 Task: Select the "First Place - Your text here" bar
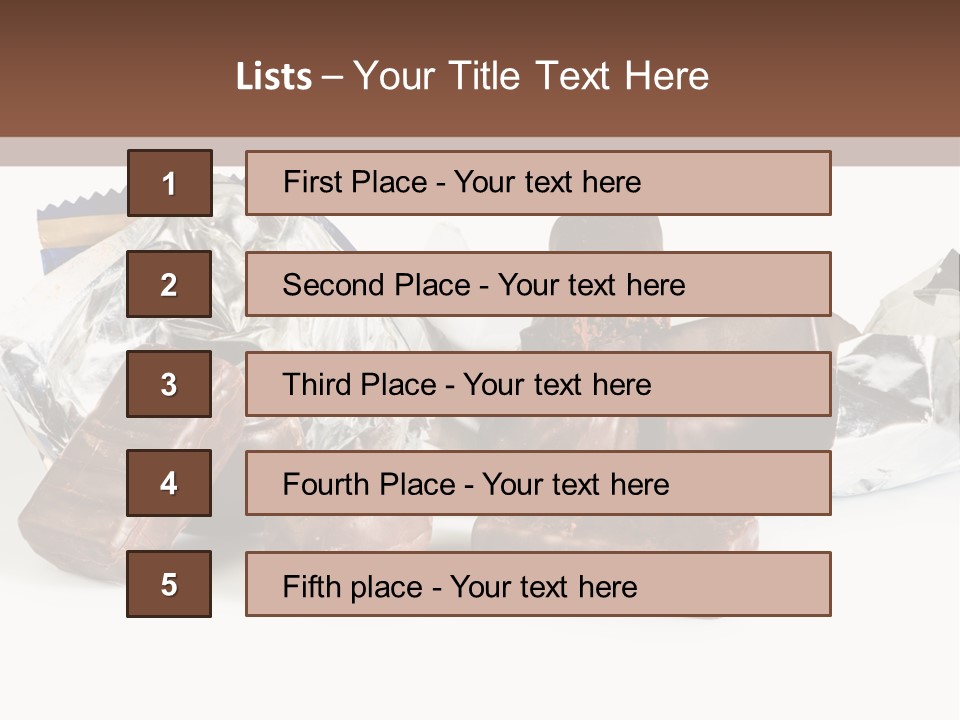tap(538, 183)
